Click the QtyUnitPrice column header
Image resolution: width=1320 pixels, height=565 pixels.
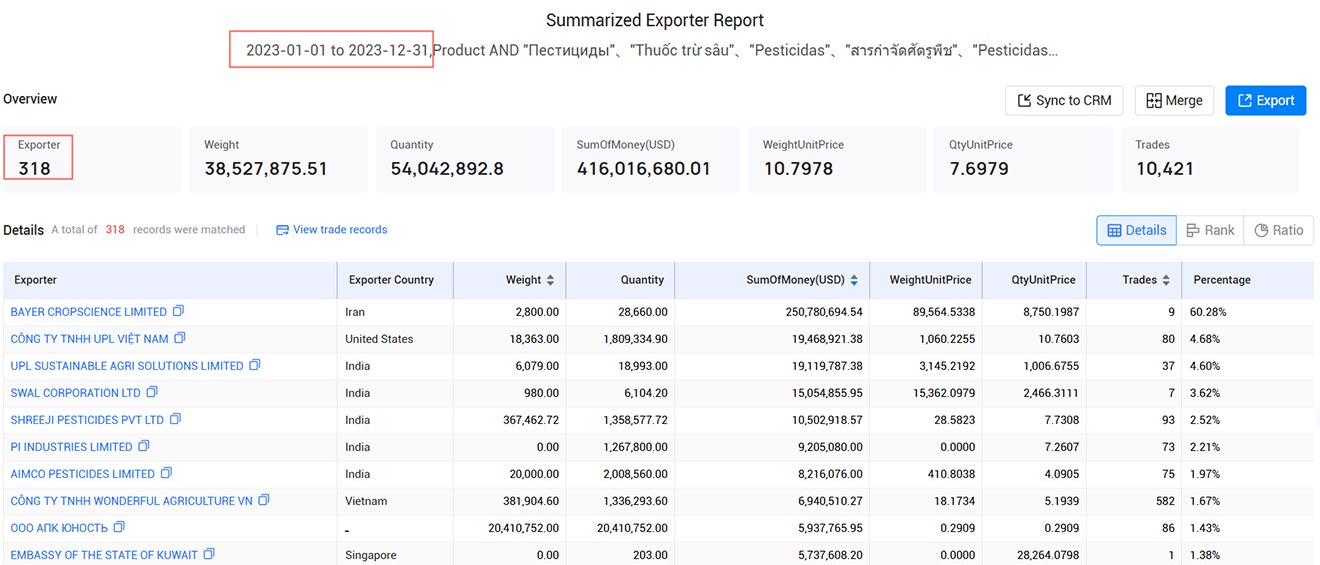(1034, 280)
